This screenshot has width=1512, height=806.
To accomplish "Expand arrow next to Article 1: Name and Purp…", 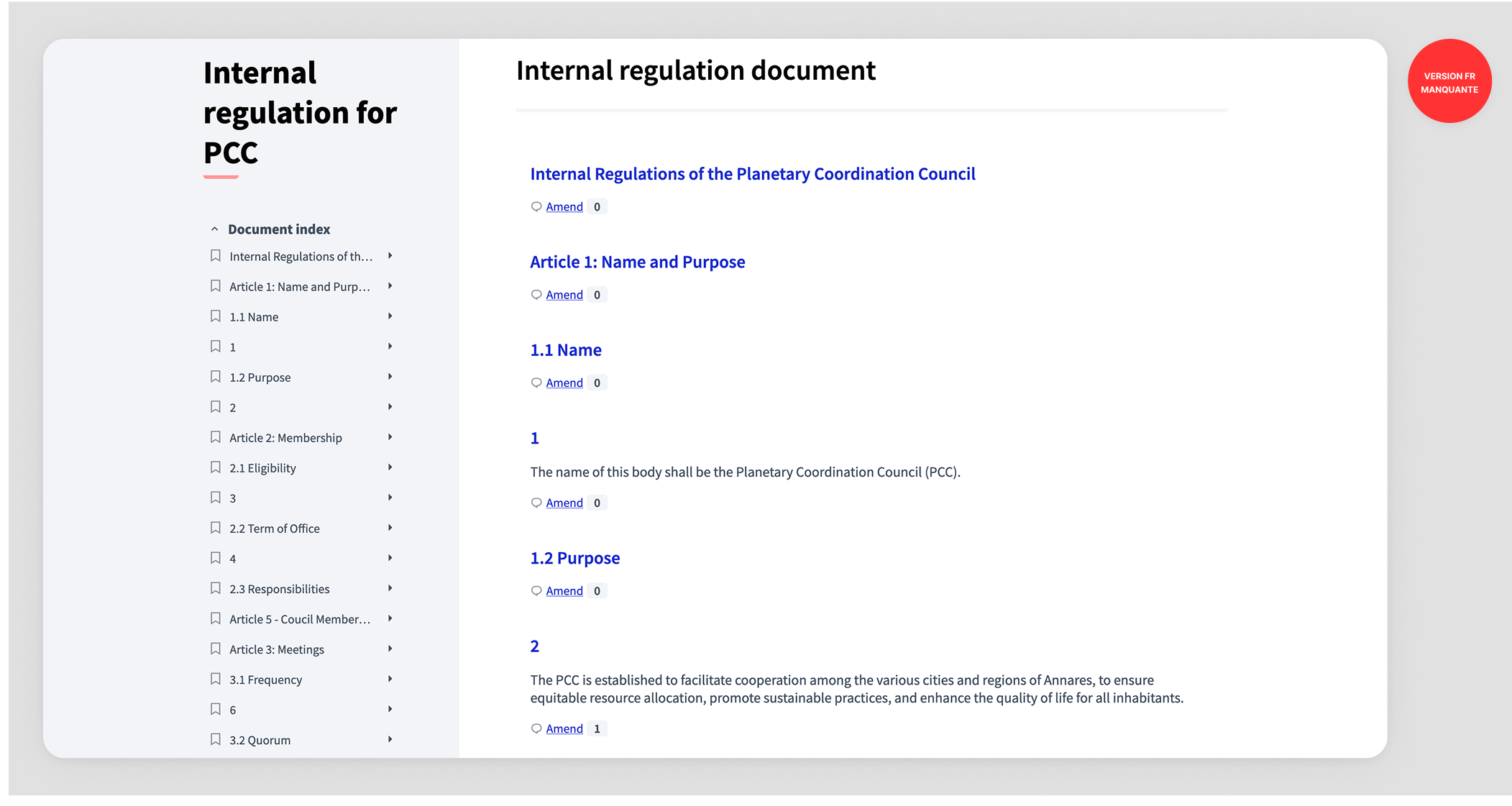I will (x=390, y=286).
